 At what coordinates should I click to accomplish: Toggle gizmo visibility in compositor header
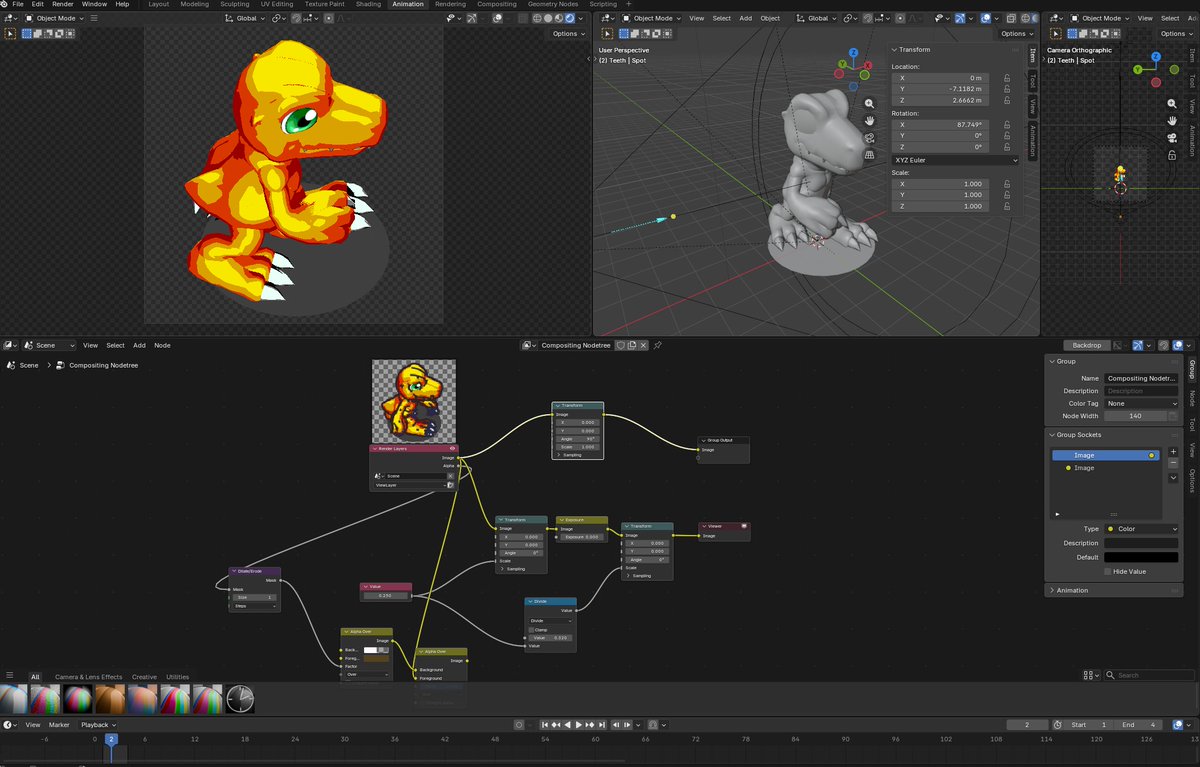[1139, 345]
